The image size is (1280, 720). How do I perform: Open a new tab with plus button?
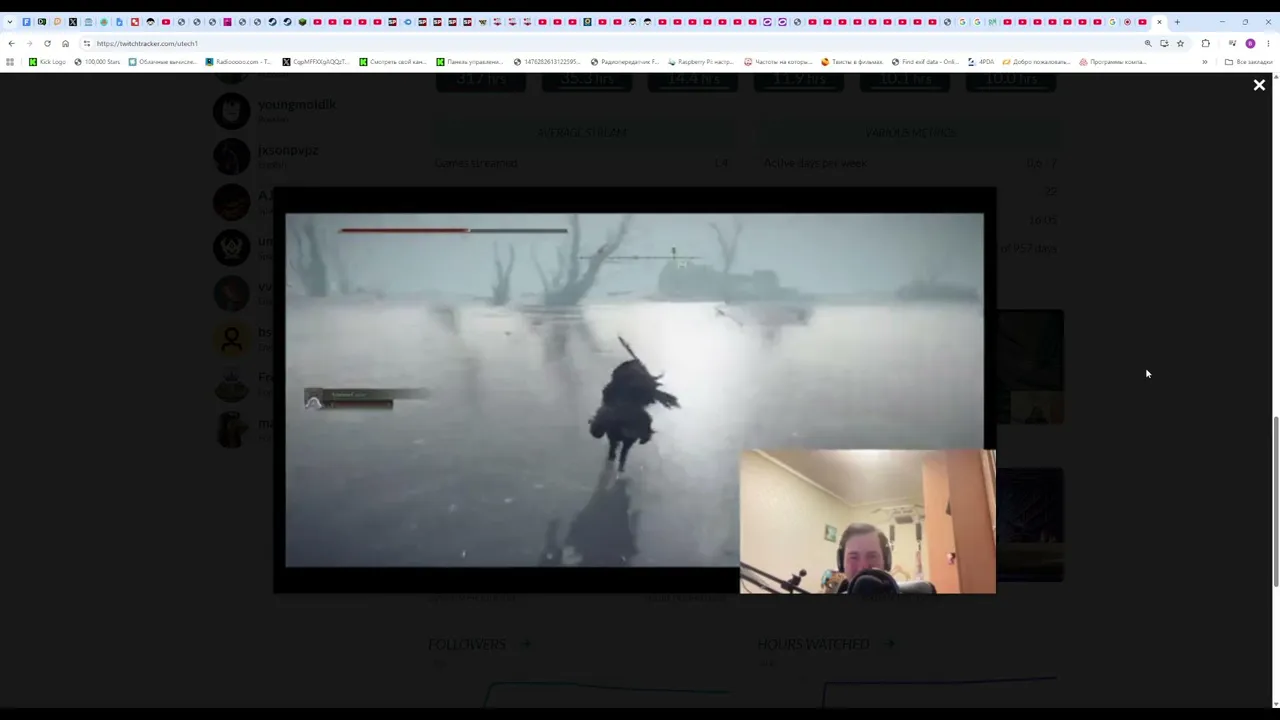click(x=1177, y=22)
